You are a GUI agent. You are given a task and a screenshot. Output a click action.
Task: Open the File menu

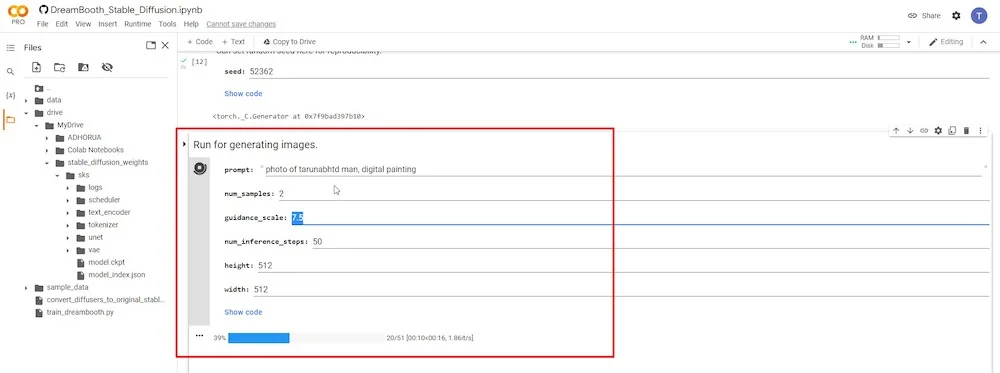42,24
